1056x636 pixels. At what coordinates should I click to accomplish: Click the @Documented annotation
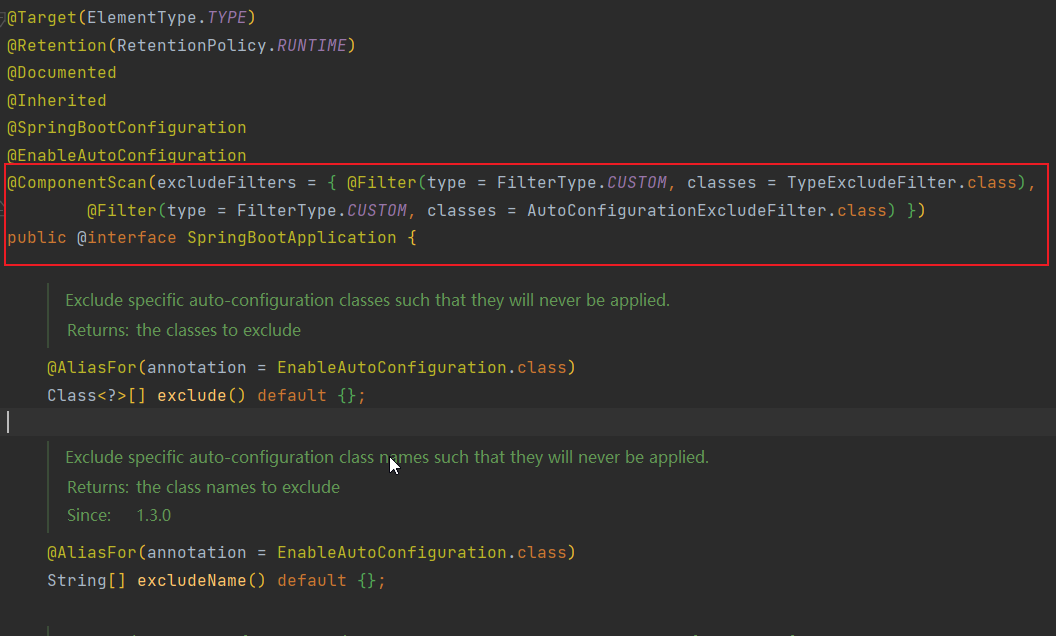pyautogui.click(x=61, y=73)
